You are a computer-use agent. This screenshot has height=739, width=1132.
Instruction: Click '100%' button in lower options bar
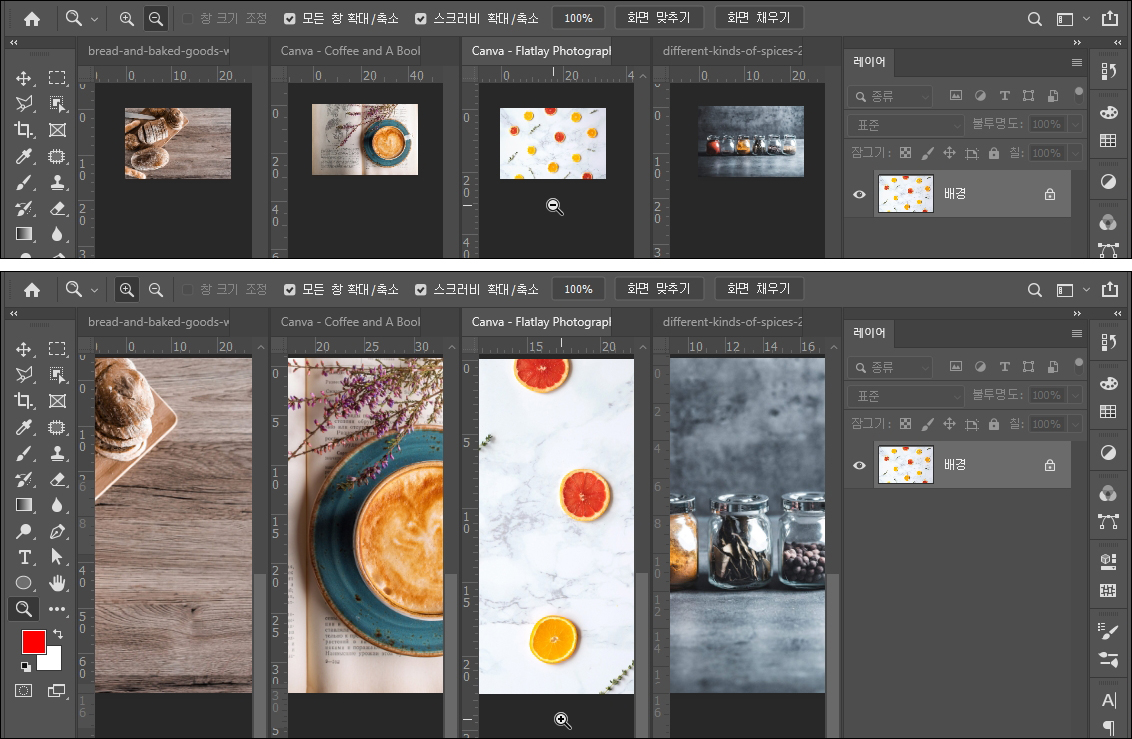click(578, 289)
